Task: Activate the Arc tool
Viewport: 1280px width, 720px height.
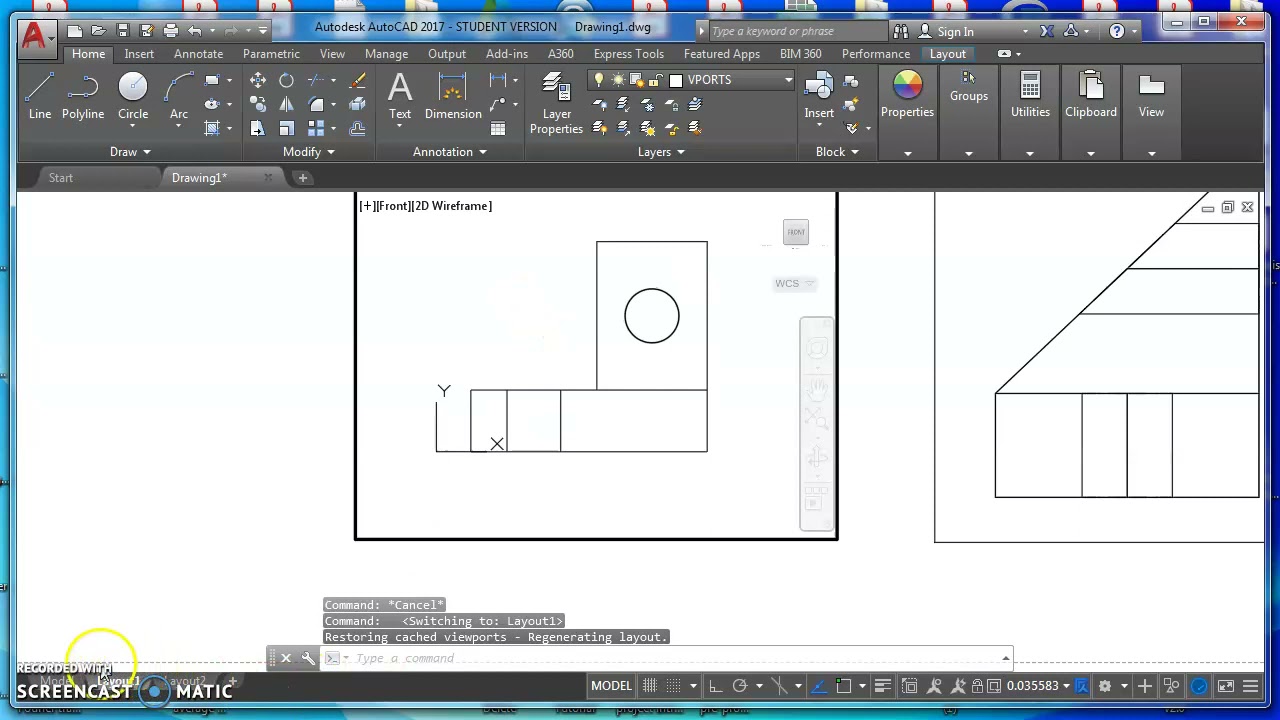Action: click(x=179, y=97)
